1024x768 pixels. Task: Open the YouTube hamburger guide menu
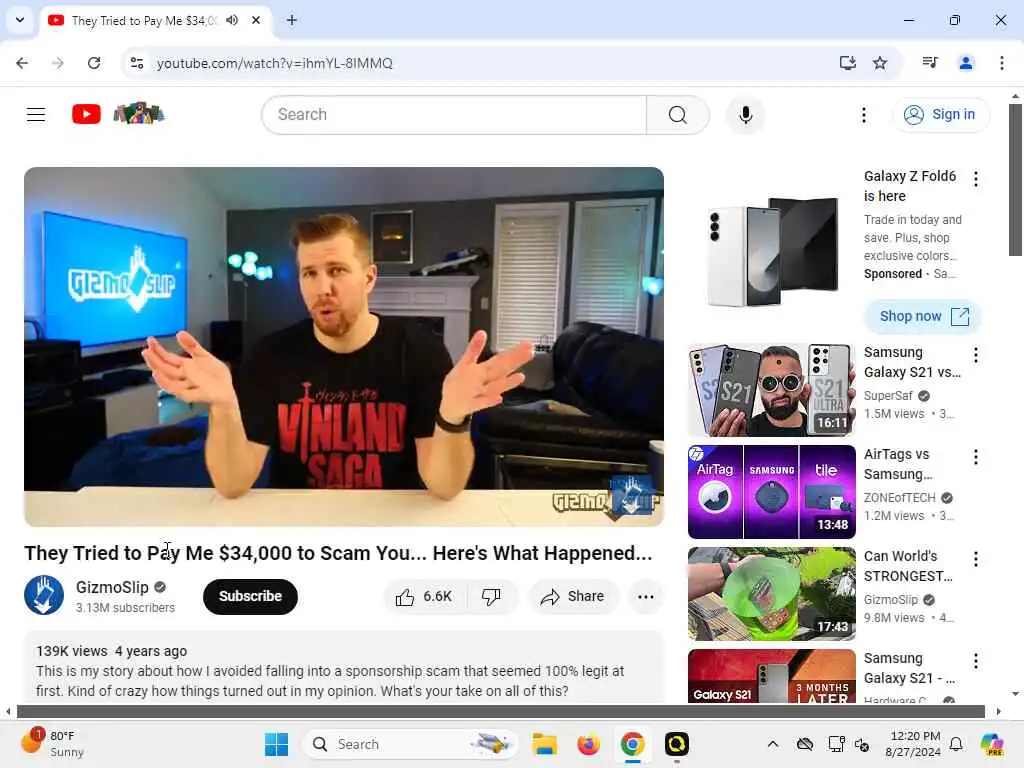click(x=36, y=115)
